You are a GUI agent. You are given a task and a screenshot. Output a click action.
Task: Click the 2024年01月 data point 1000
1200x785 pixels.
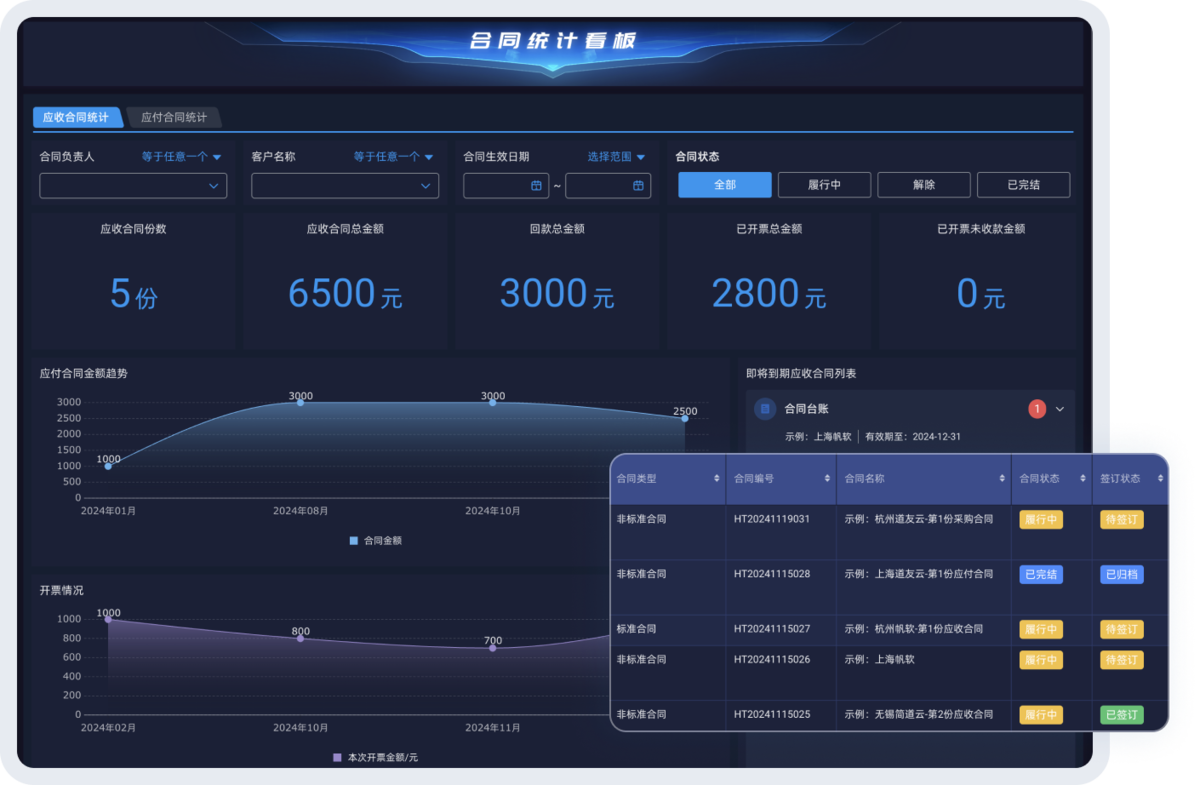click(108, 466)
